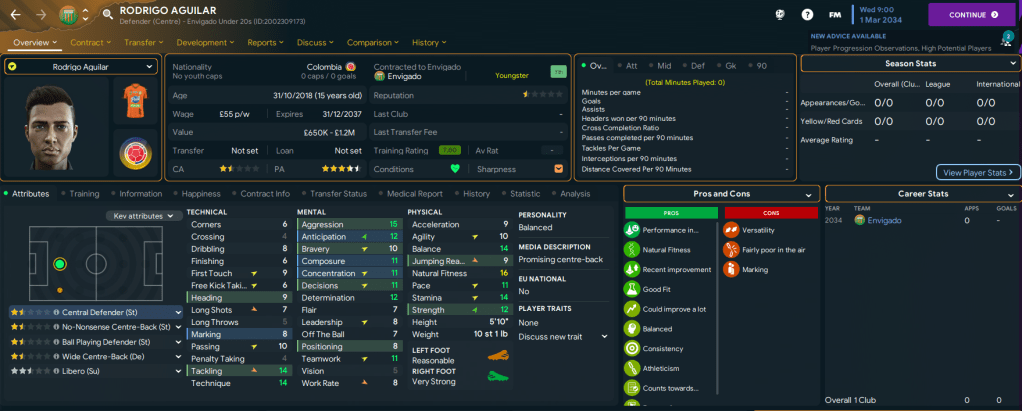Open the help question mark icon
The height and width of the screenshot is (411, 1022).
click(807, 15)
